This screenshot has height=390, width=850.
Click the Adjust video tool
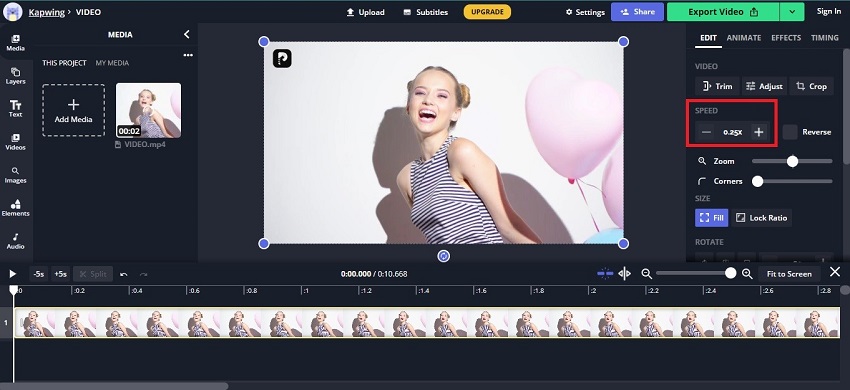(x=764, y=86)
